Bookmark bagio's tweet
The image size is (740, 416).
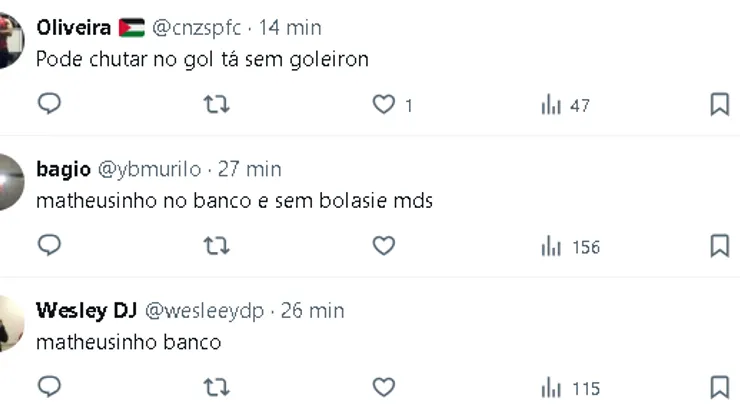point(719,245)
